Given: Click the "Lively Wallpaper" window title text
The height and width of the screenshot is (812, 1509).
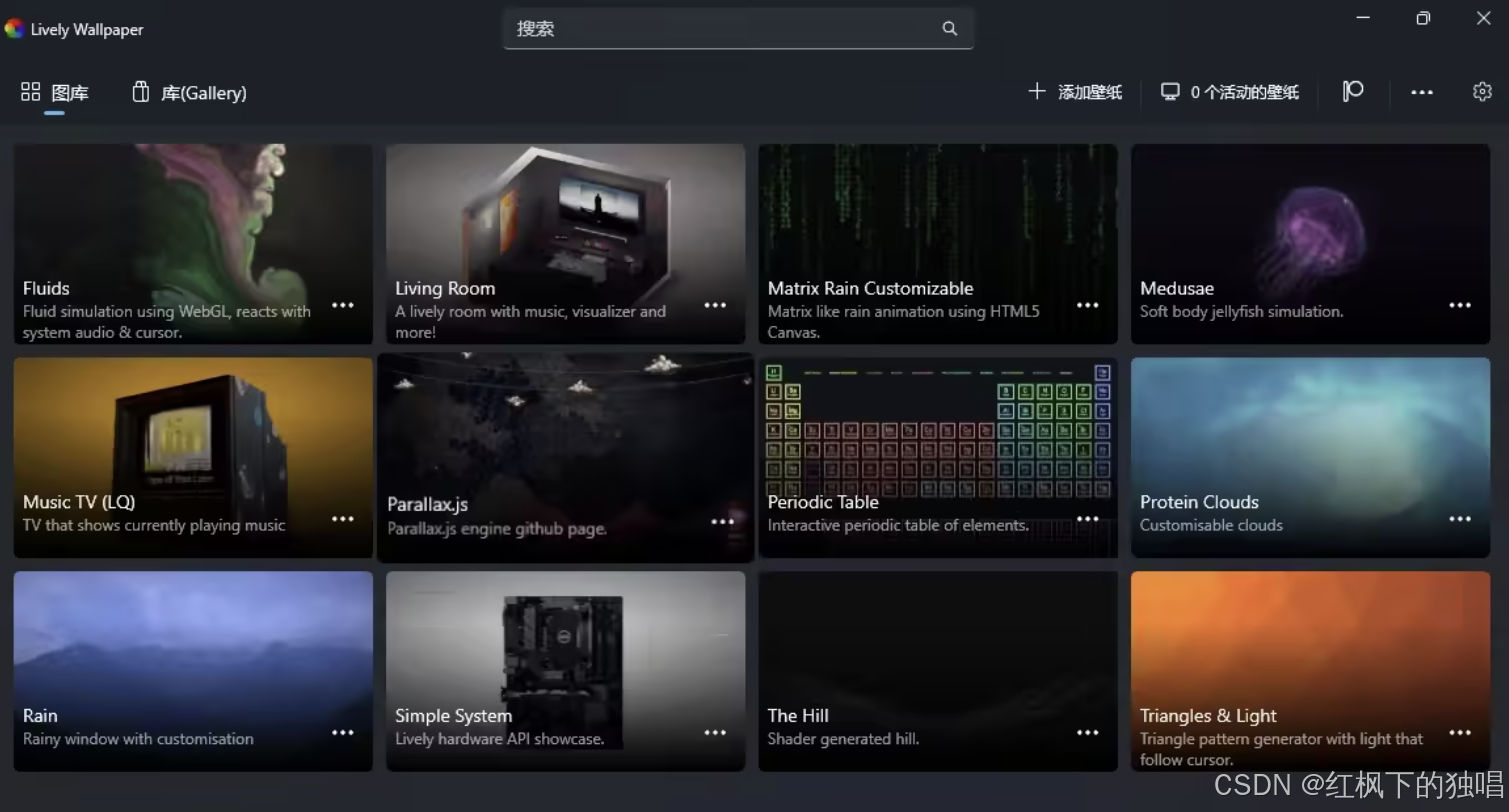Looking at the screenshot, I should tap(87, 29).
